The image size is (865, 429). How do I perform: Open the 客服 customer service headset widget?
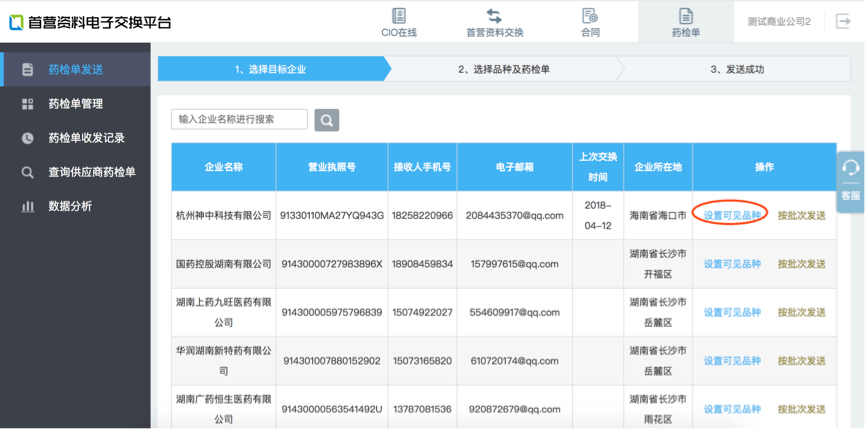pos(851,181)
